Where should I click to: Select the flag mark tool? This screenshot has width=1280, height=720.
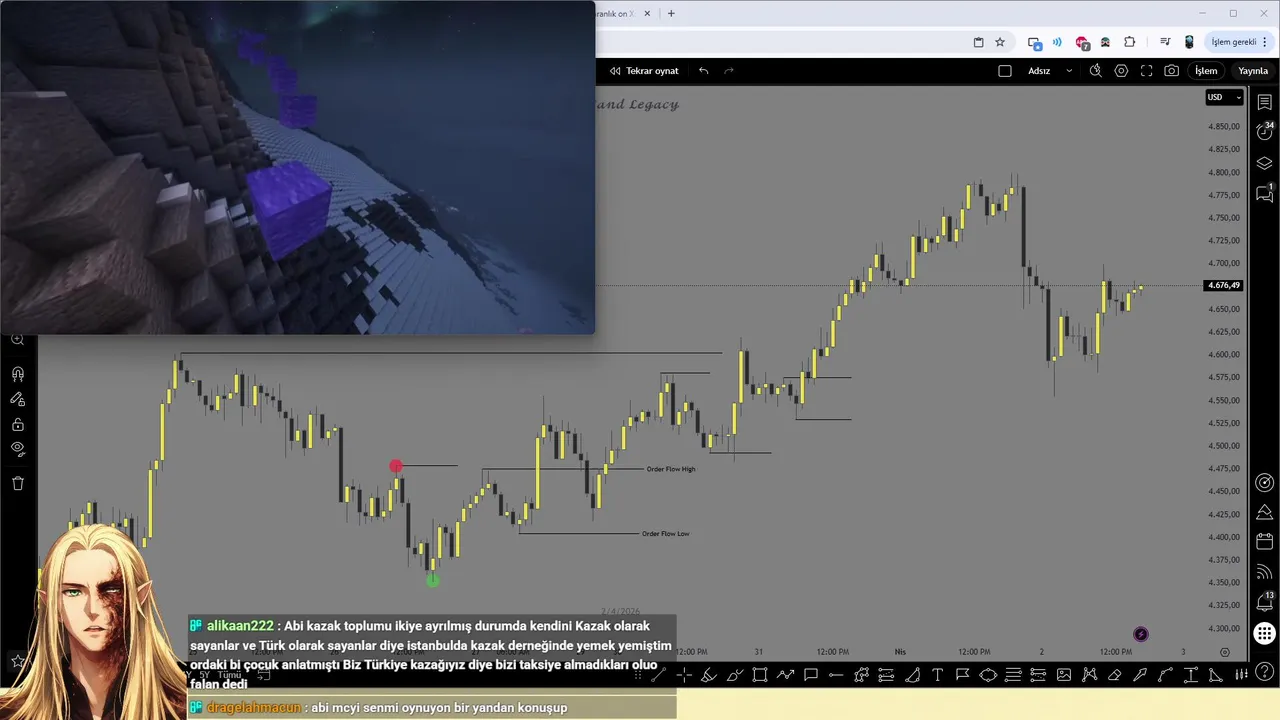pyautogui.click(x=963, y=675)
